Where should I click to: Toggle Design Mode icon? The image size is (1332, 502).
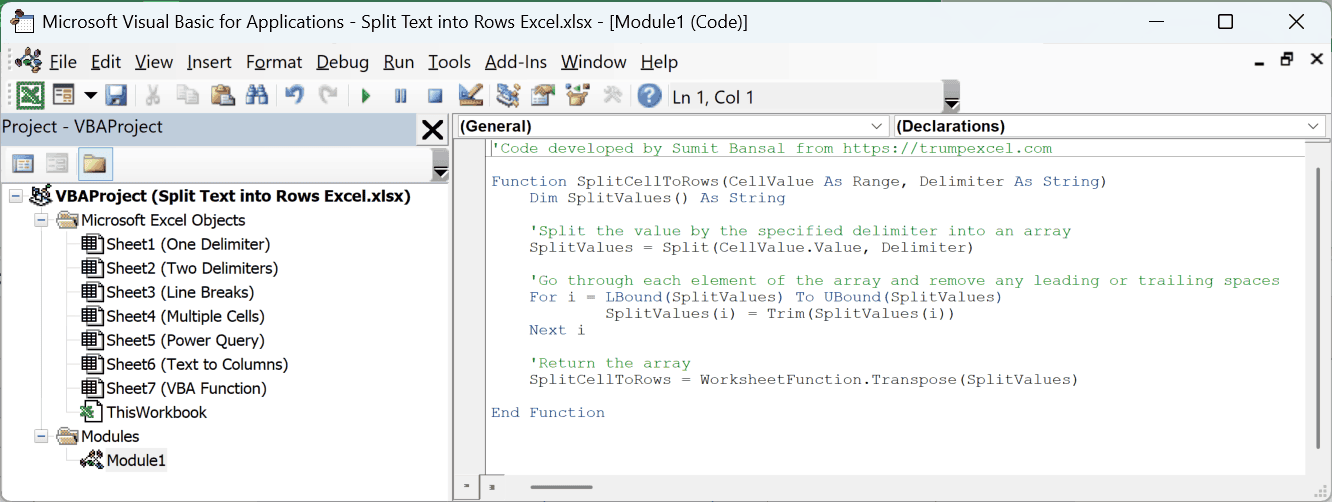pos(471,96)
